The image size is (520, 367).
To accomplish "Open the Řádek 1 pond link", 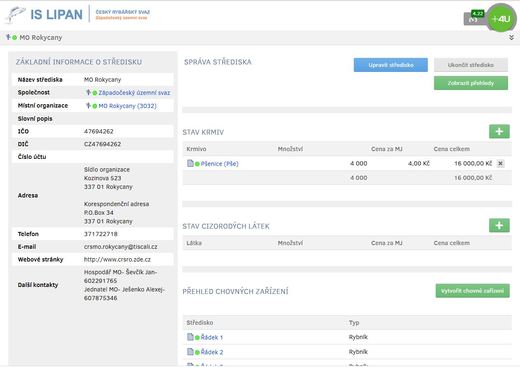I will point(212,337).
